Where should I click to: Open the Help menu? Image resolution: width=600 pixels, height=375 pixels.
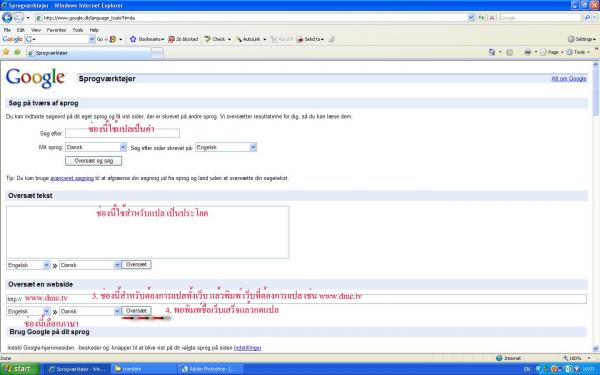click(94, 30)
